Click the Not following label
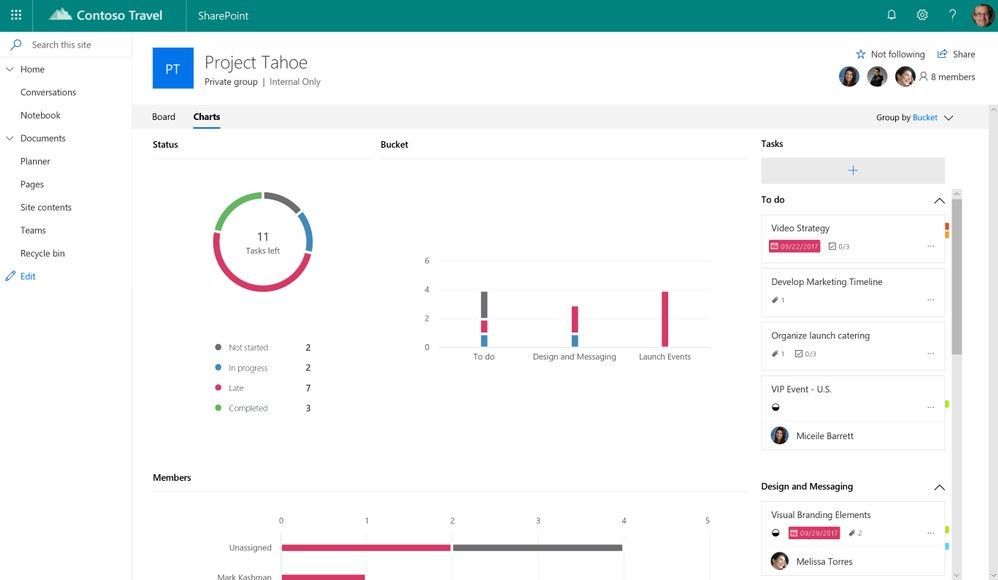 point(897,54)
